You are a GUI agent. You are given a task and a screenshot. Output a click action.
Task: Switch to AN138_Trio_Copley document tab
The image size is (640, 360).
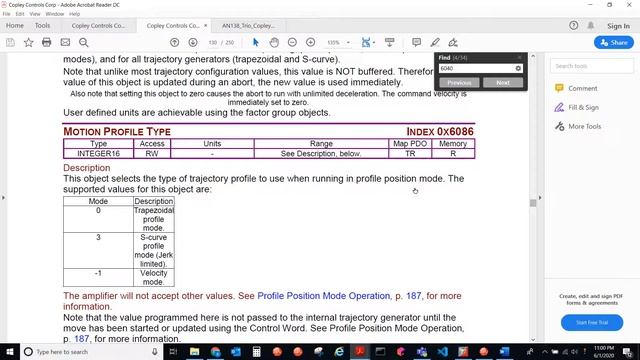coord(248,26)
